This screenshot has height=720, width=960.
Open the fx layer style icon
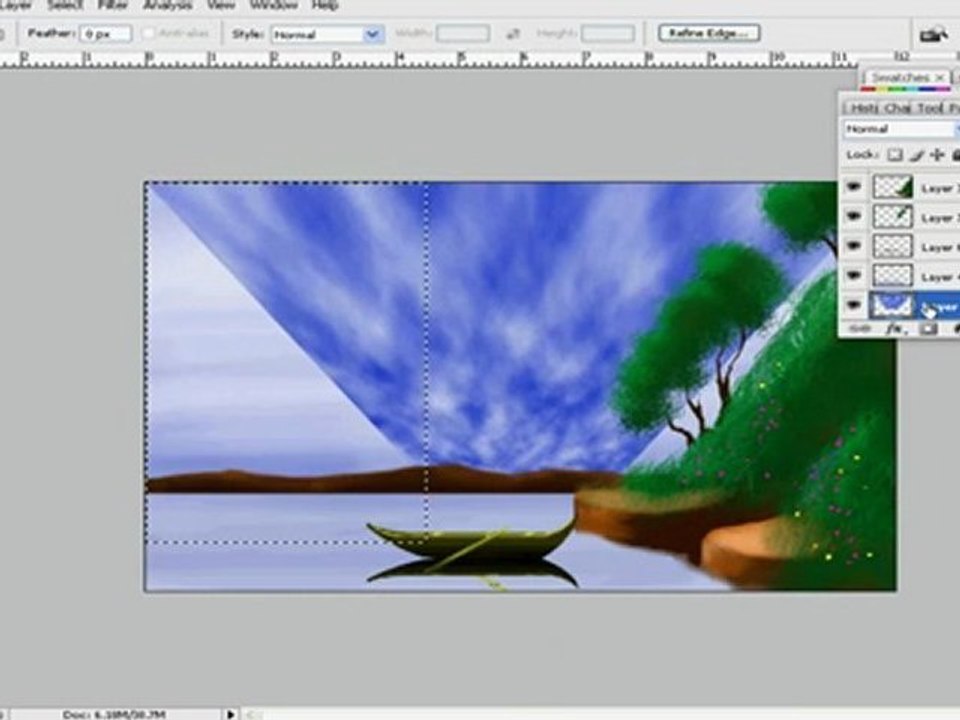click(x=894, y=329)
